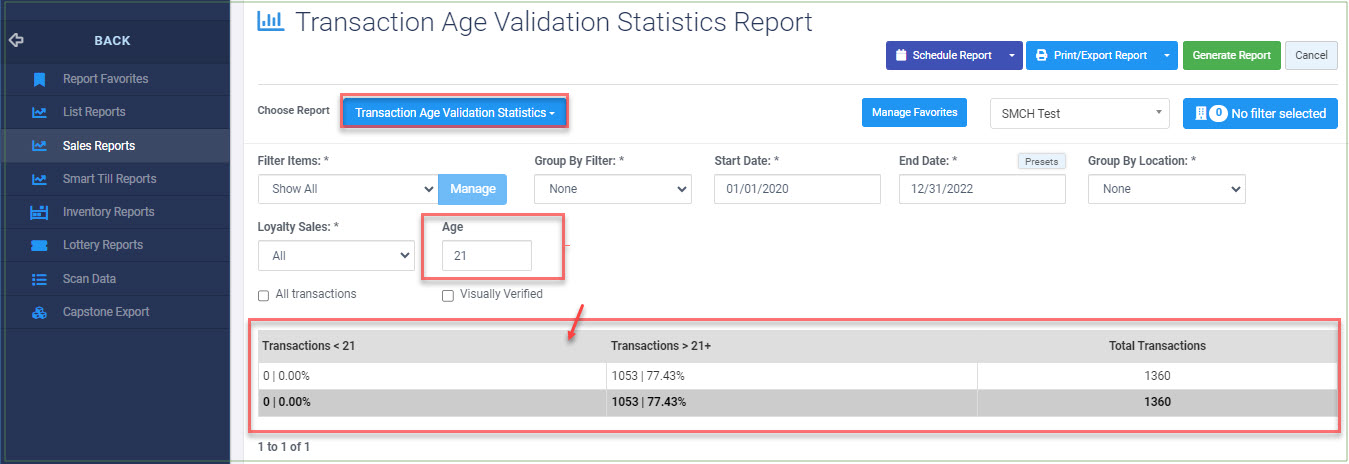Click the Capstone Export icon
1349x464 pixels.
click(39, 312)
